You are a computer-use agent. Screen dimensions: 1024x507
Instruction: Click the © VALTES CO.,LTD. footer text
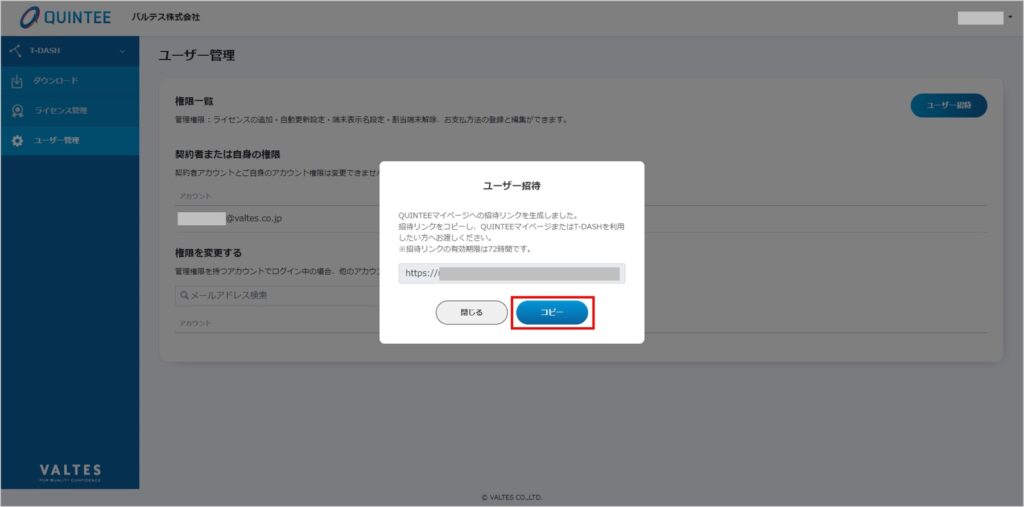512,497
